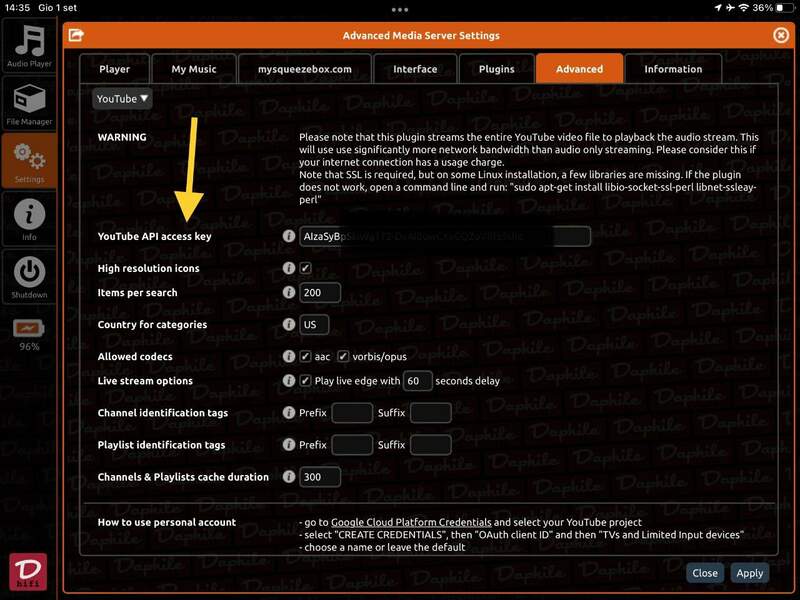The height and width of the screenshot is (600, 800).
Task: Apply the server settings changes
Action: [750, 573]
